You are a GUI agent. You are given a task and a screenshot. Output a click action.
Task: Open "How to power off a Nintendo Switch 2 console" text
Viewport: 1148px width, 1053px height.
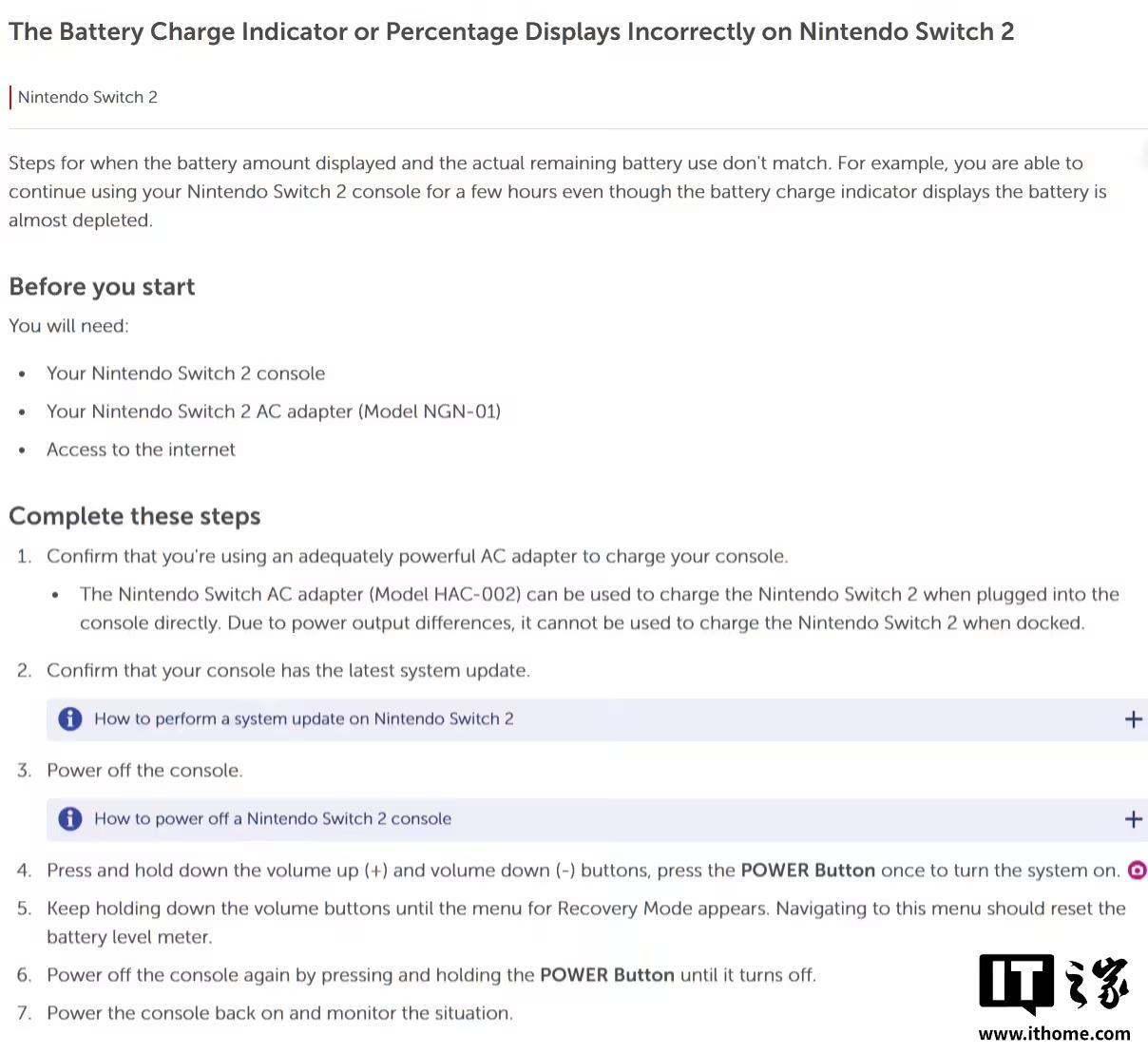(x=272, y=819)
